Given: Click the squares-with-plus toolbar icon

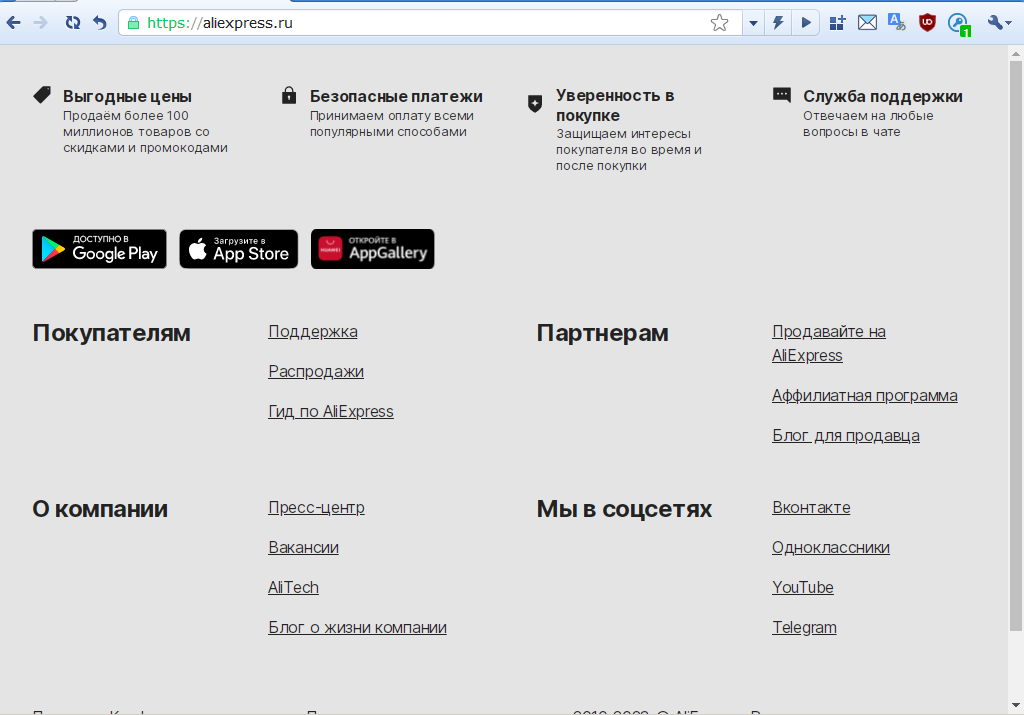Looking at the screenshot, I should pyautogui.click(x=837, y=23).
